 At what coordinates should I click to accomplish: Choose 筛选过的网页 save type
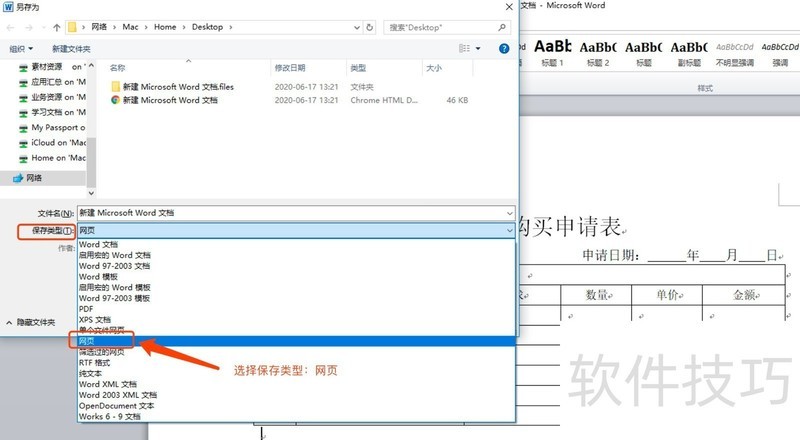296,352
